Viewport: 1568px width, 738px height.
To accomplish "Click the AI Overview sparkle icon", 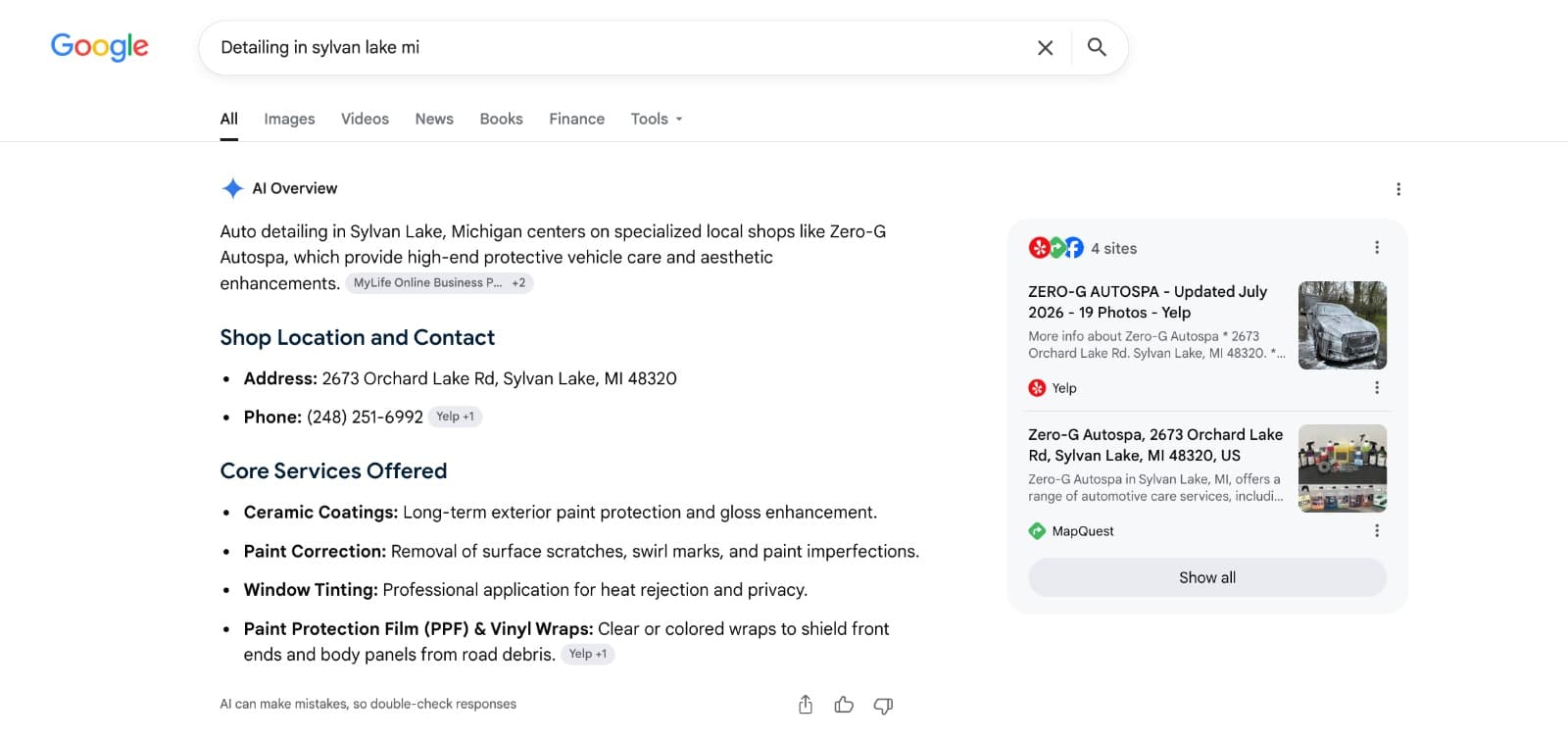I will pyautogui.click(x=232, y=188).
